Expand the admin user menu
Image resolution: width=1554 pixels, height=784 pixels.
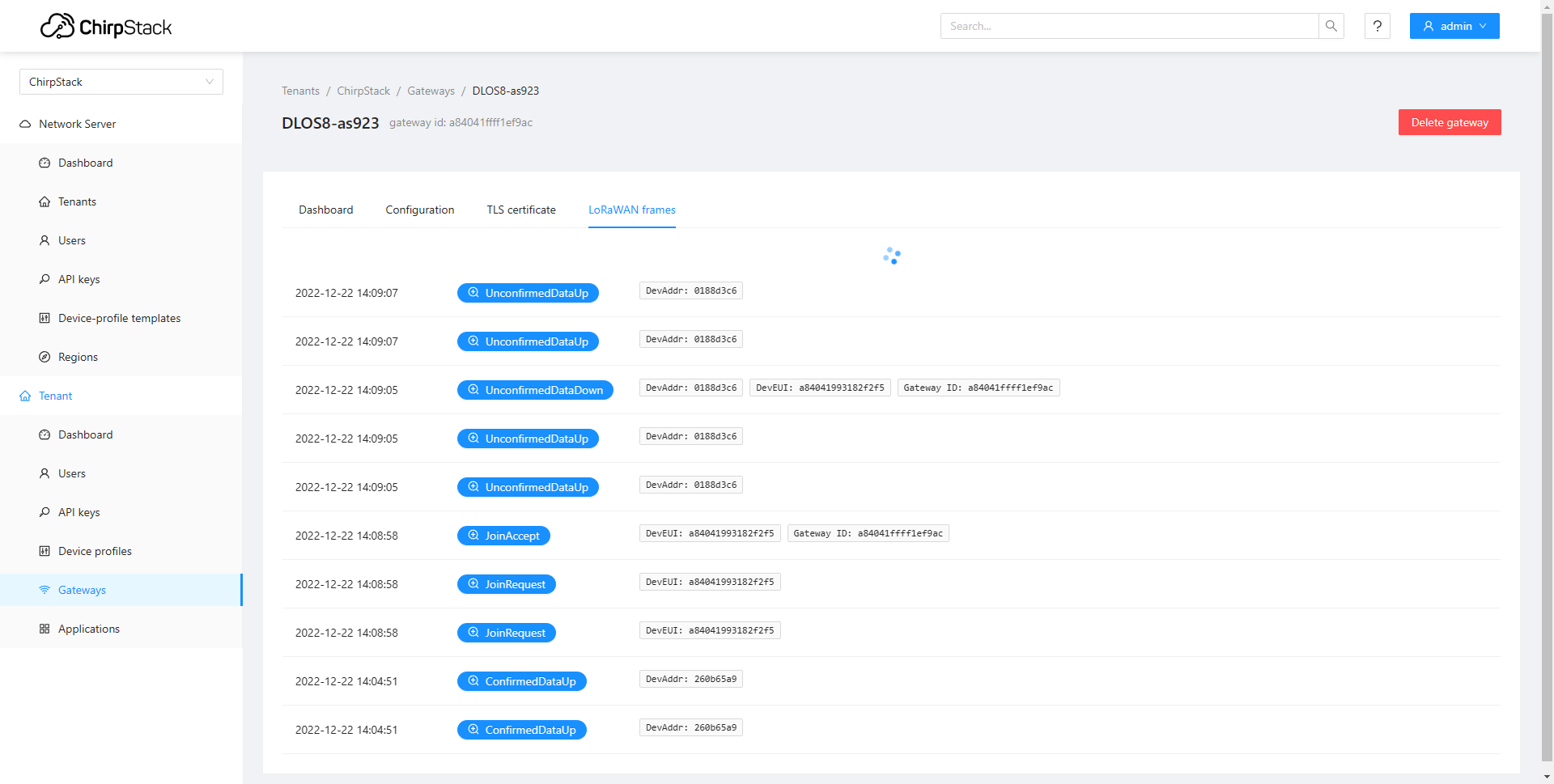click(1454, 26)
